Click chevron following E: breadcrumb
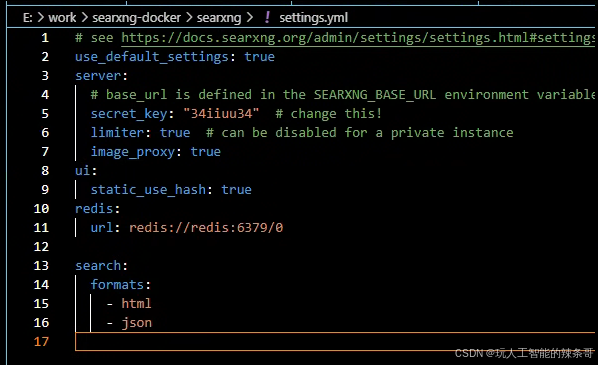The image size is (598, 365). (41, 18)
